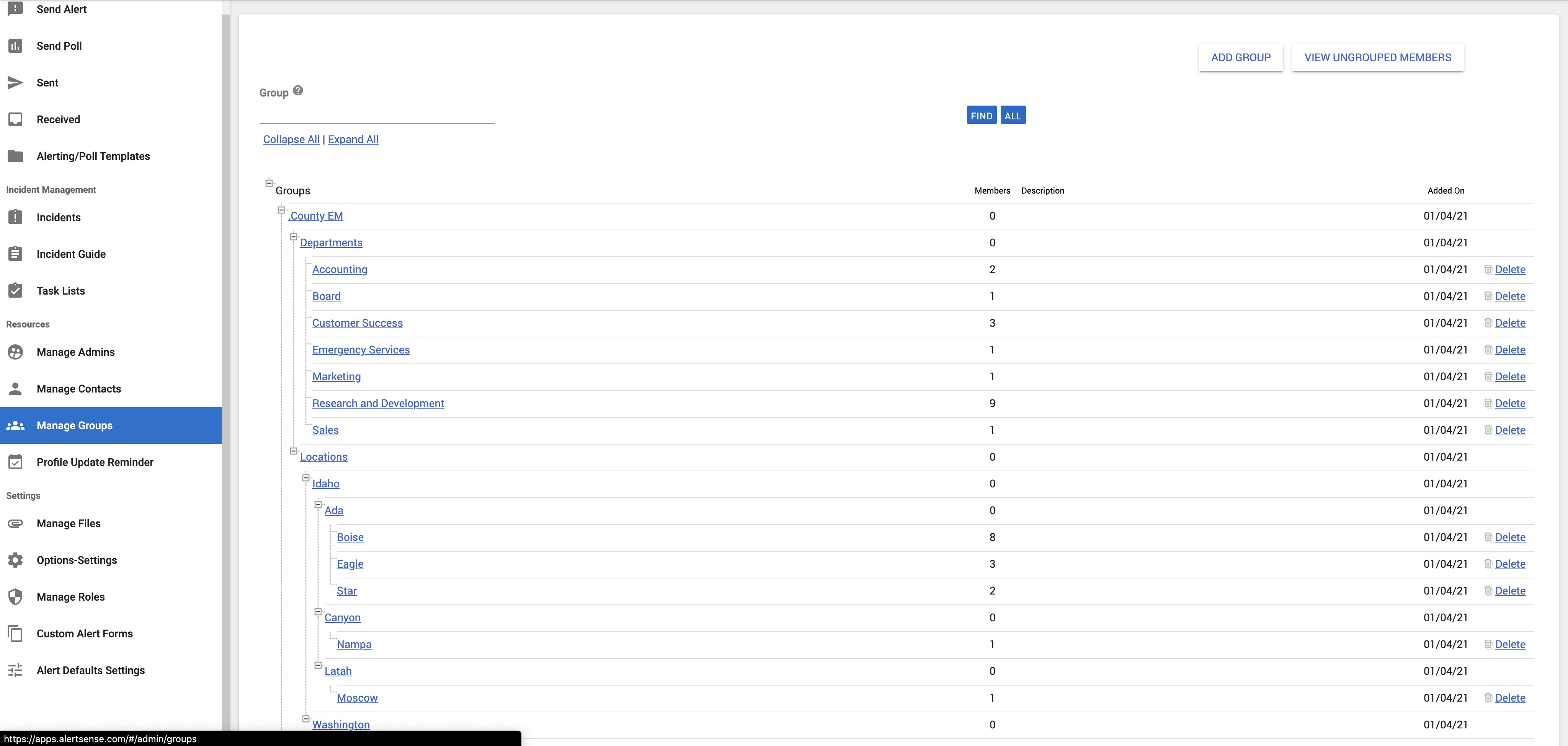Click trash icon in the Marketing row

[1488, 376]
